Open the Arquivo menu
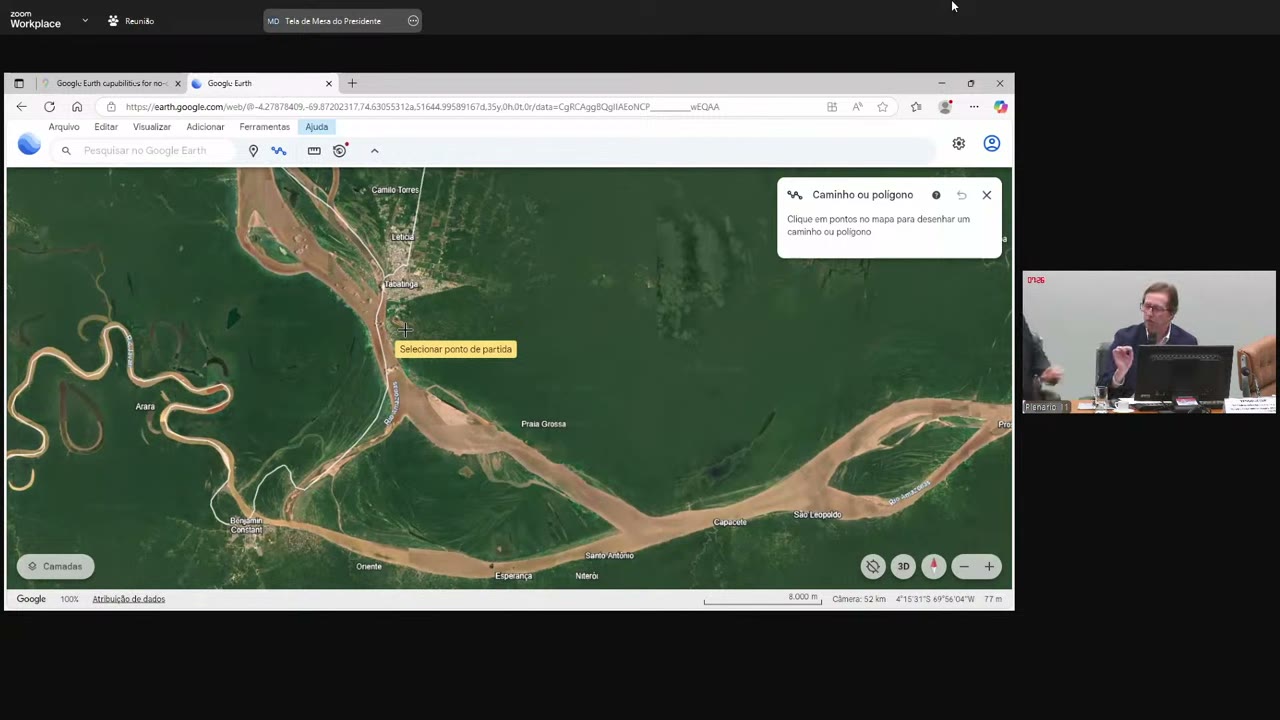This screenshot has width=1280, height=720. (x=64, y=127)
